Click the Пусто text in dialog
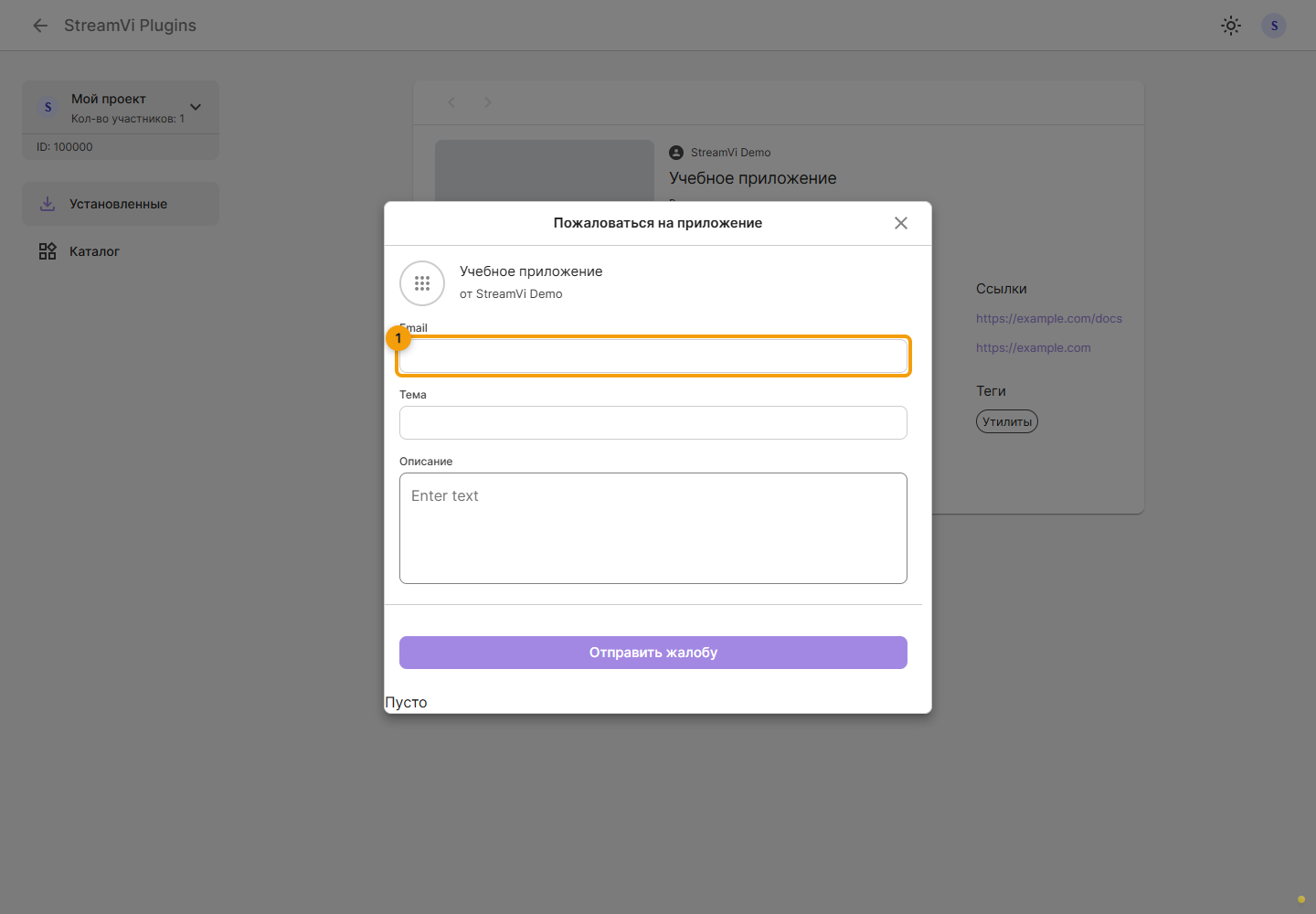Image resolution: width=1316 pixels, height=914 pixels. coord(406,702)
